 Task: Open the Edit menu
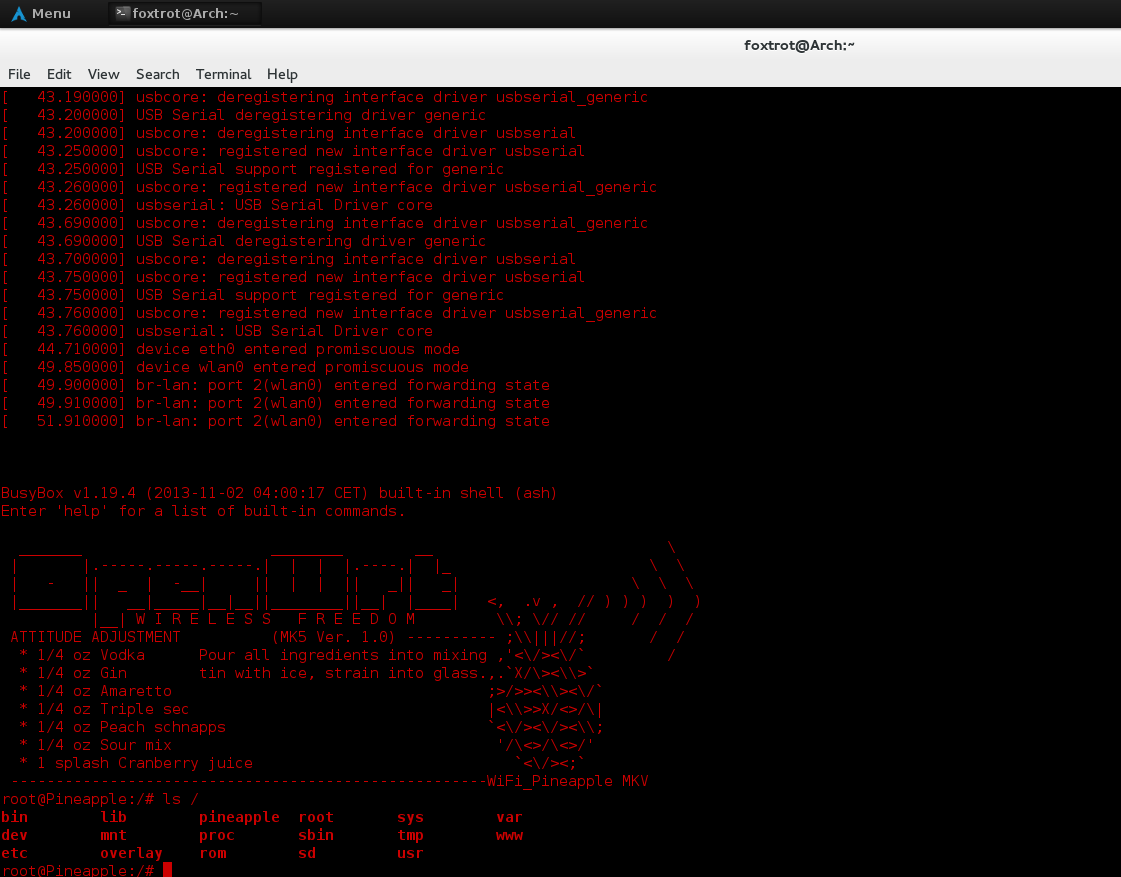tap(59, 74)
